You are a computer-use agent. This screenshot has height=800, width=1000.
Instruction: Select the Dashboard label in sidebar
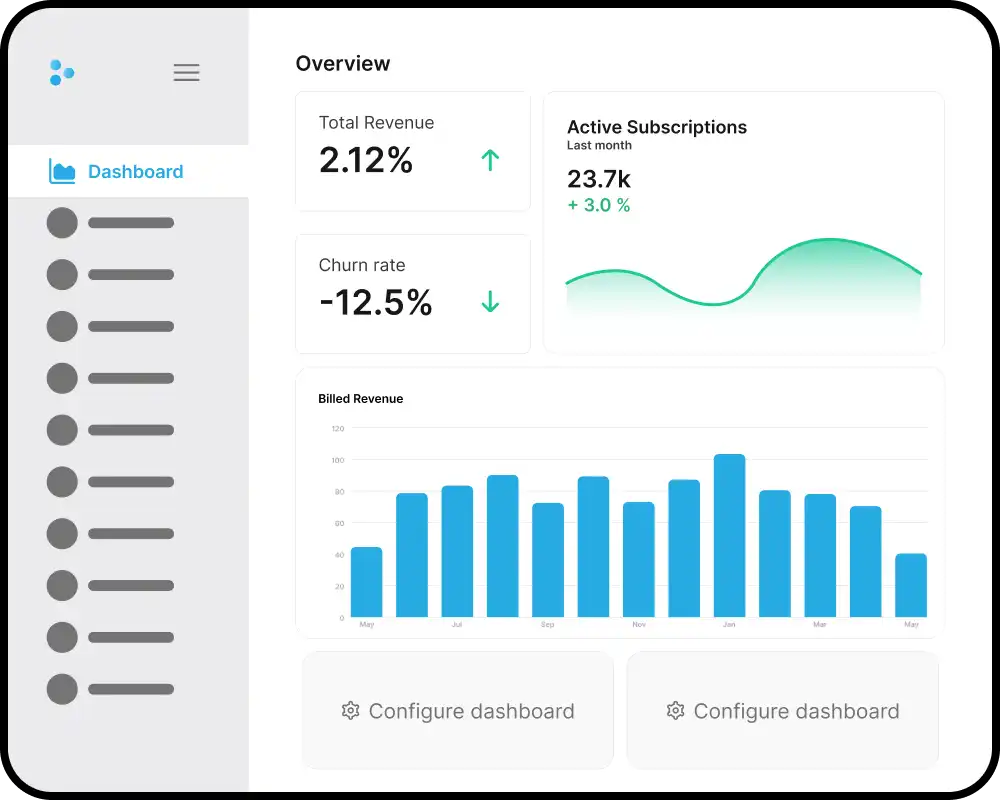click(135, 172)
